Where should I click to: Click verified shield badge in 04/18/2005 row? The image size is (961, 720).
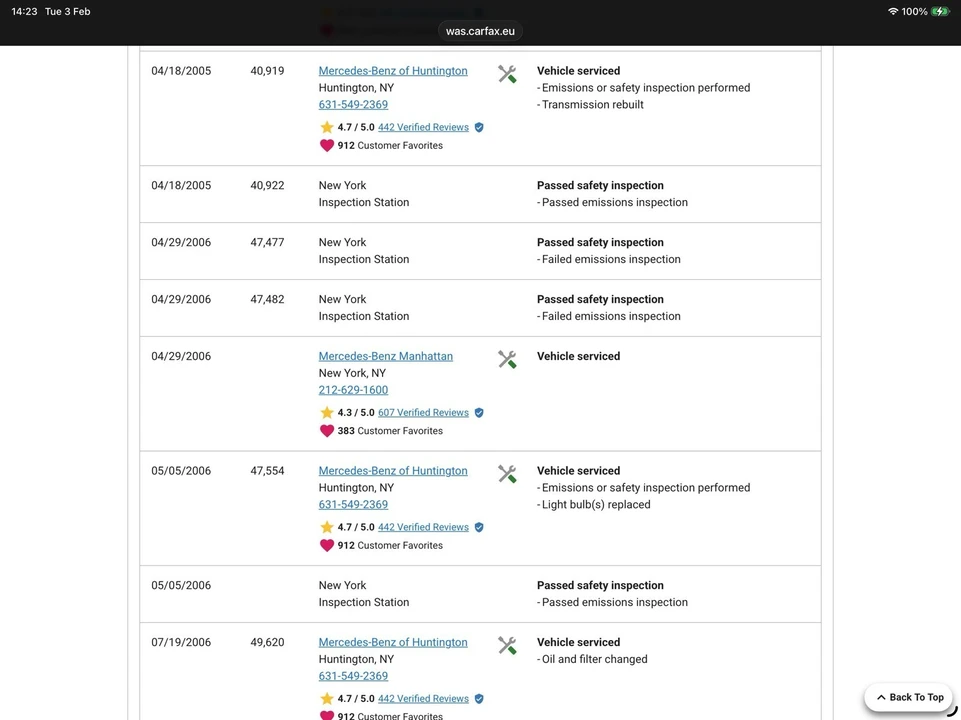tap(479, 127)
